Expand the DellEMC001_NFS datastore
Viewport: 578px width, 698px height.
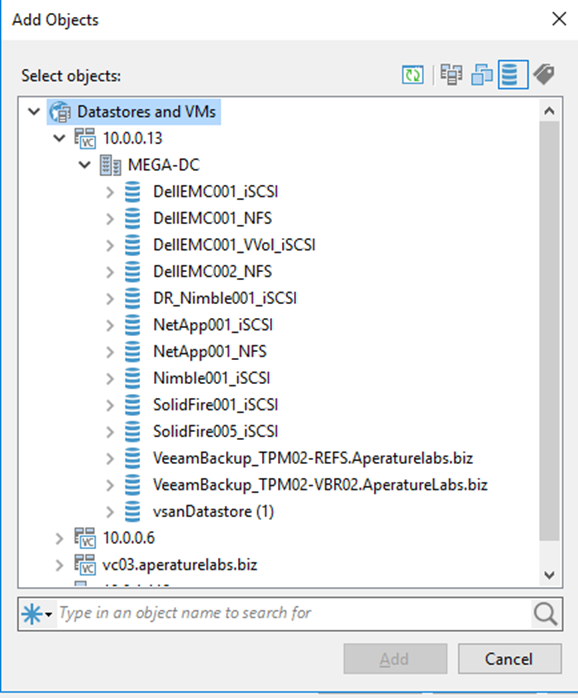pyautogui.click(x=110, y=219)
